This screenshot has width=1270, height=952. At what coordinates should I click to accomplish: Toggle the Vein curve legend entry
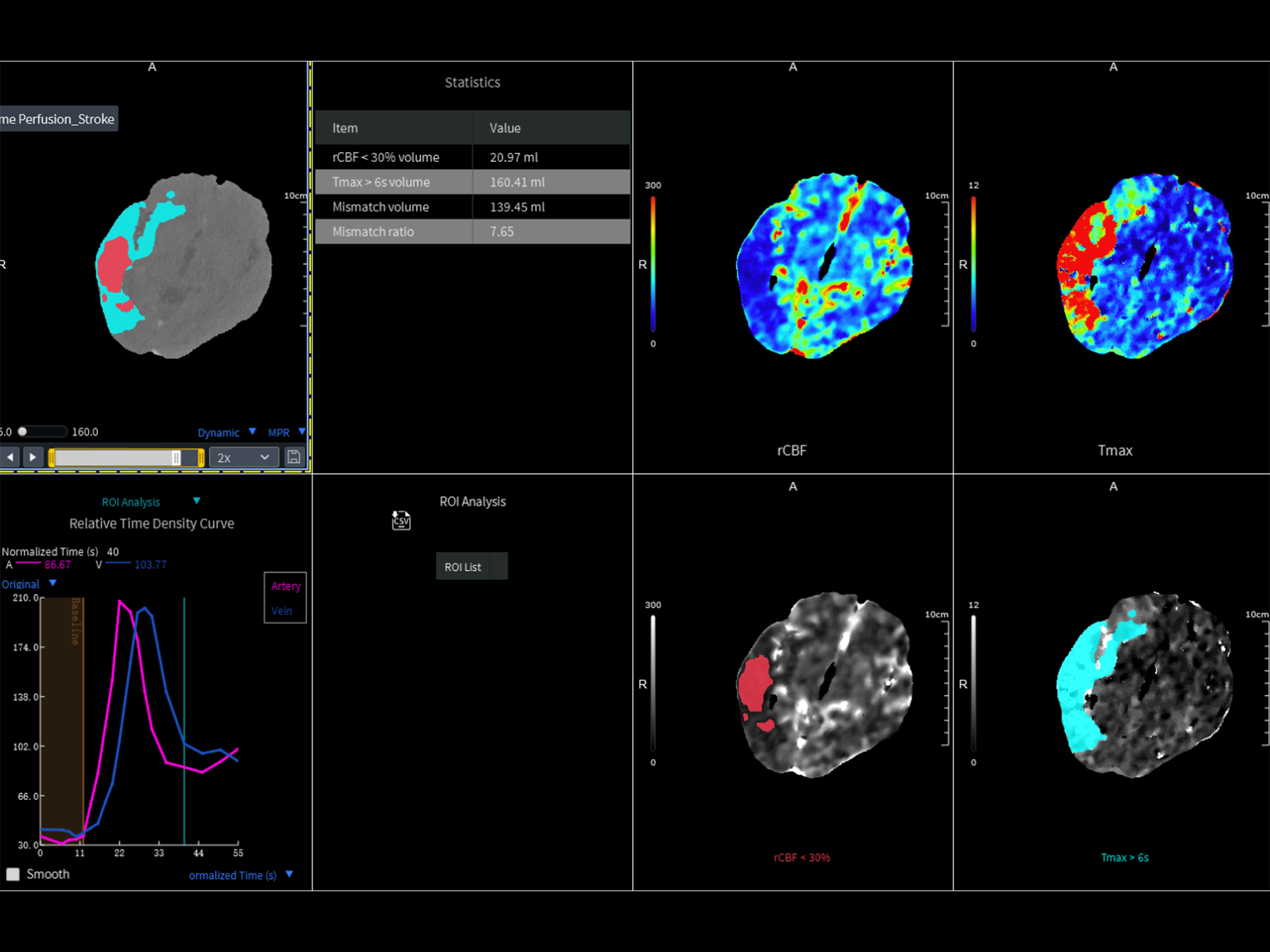click(x=282, y=611)
